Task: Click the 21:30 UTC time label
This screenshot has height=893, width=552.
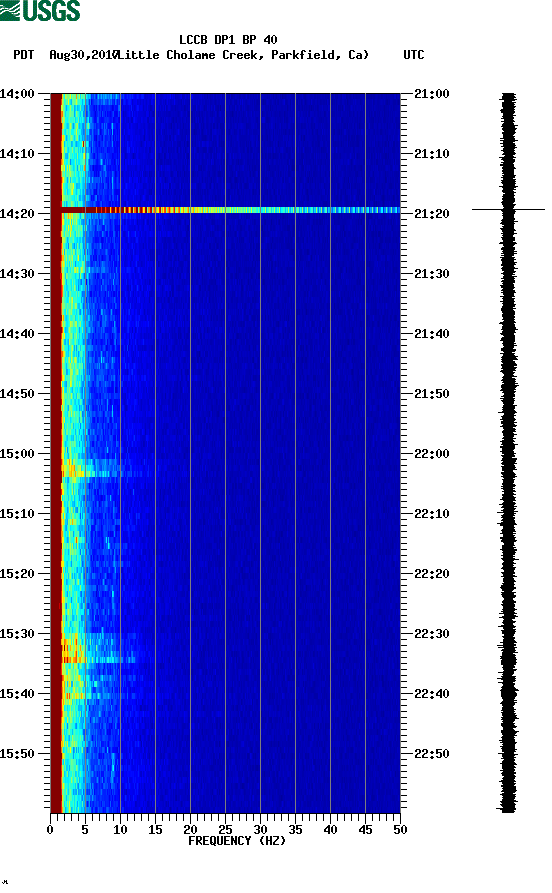Action: 432,274
